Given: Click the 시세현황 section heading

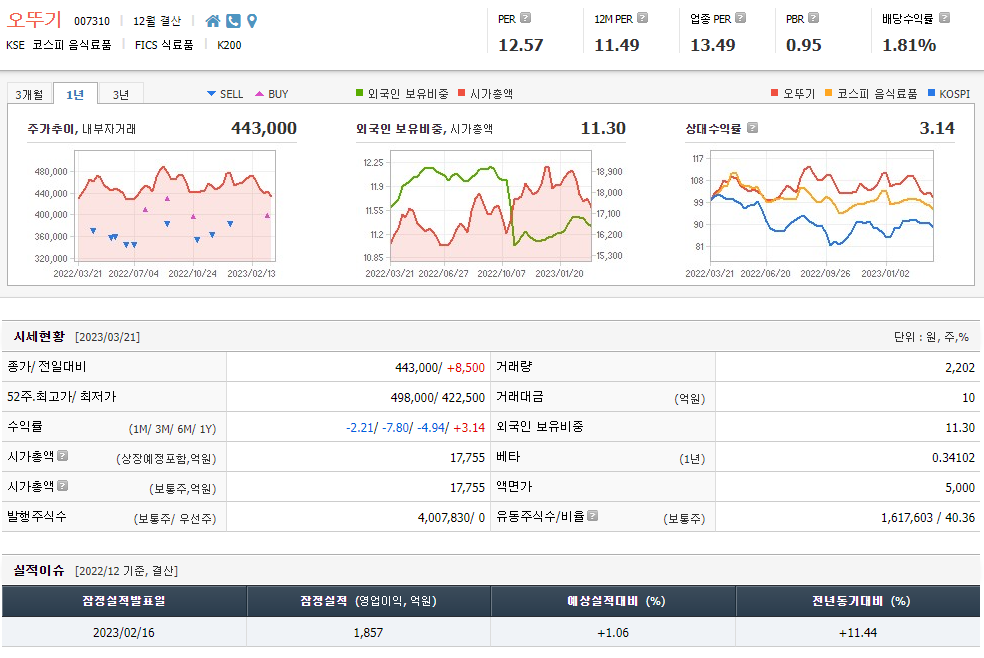Looking at the screenshot, I should point(39,336).
